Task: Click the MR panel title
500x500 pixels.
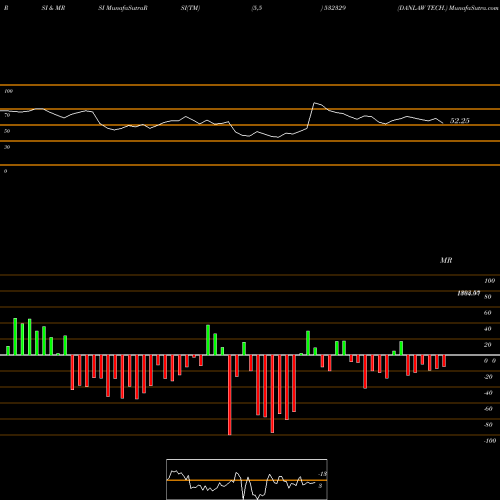Action: point(446,260)
